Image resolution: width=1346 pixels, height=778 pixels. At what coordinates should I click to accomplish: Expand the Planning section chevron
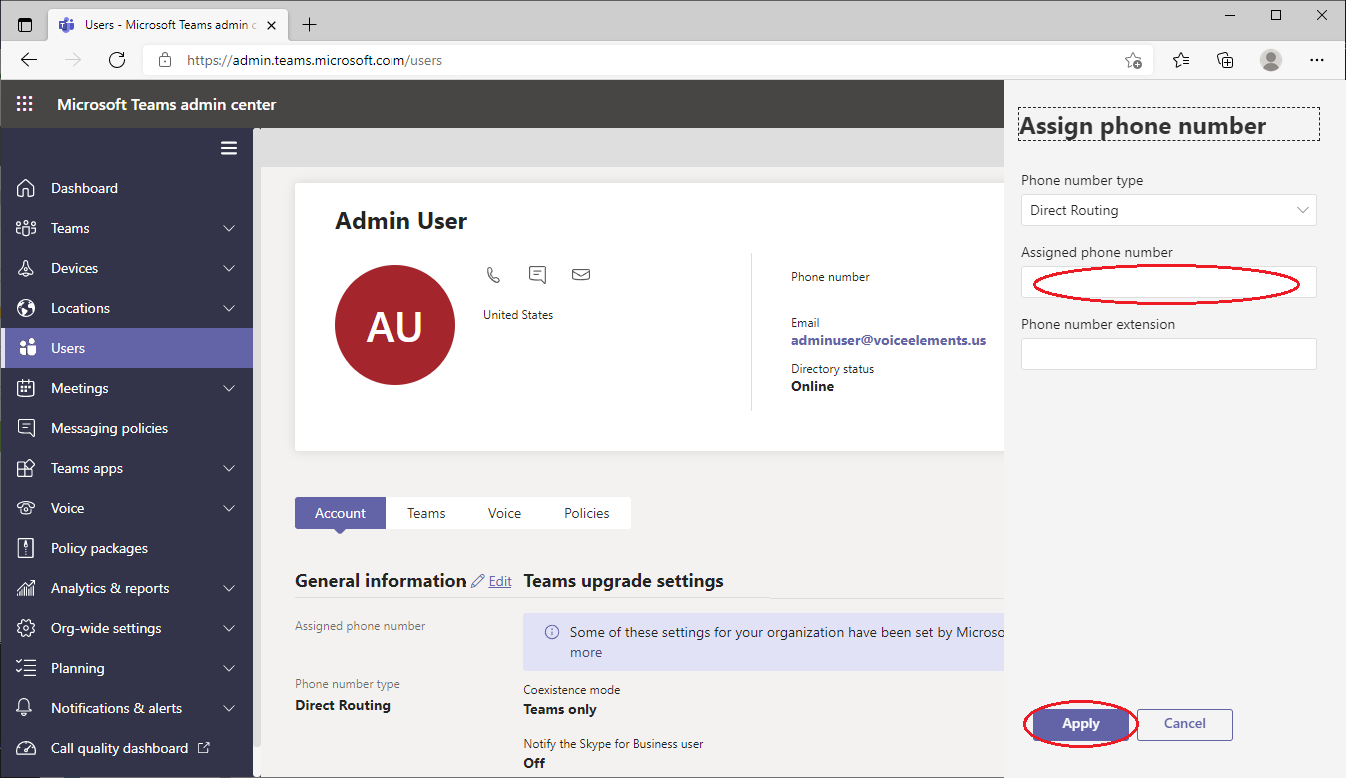tap(229, 668)
